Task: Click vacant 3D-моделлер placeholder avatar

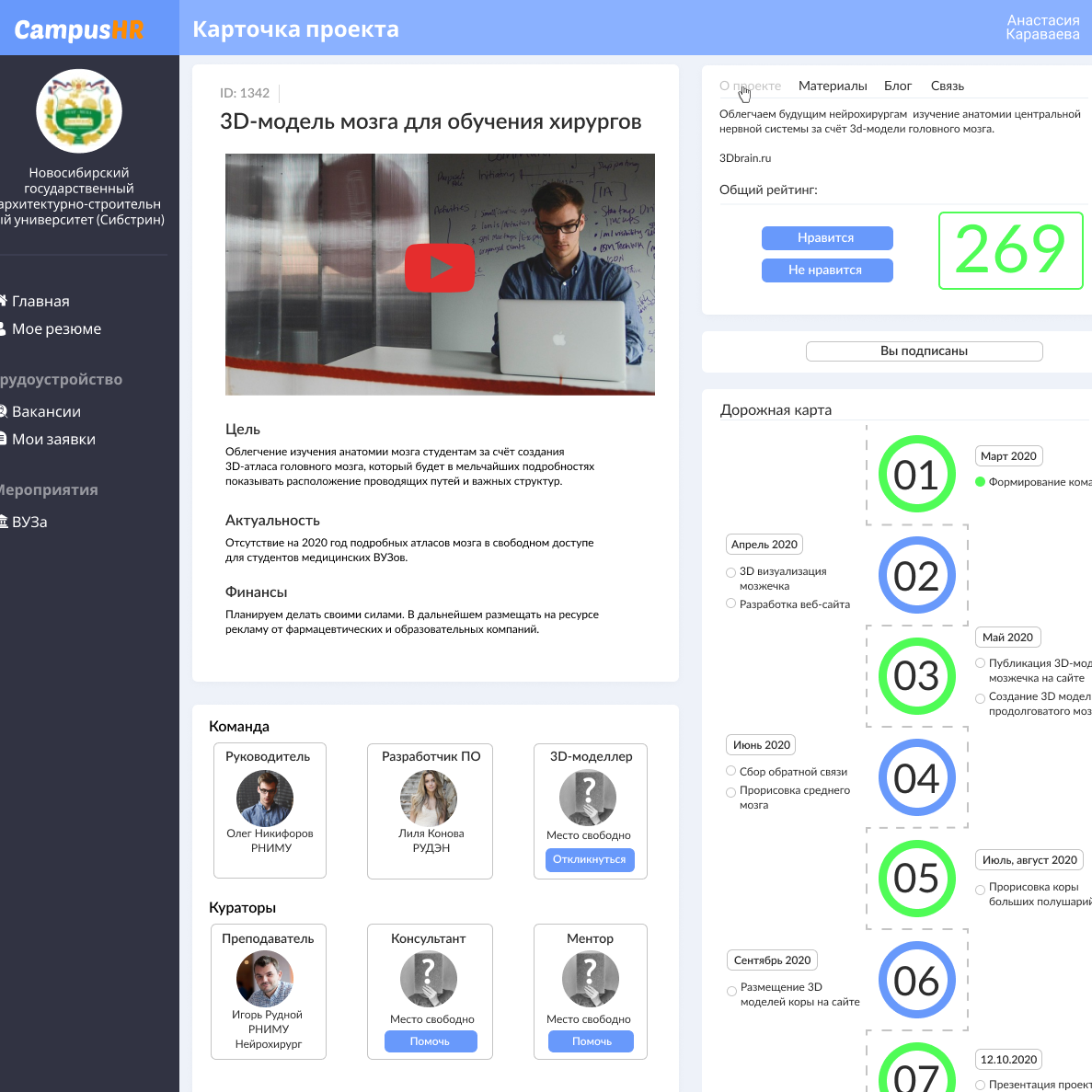Action: pyautogui.click(x=588, y=799)
